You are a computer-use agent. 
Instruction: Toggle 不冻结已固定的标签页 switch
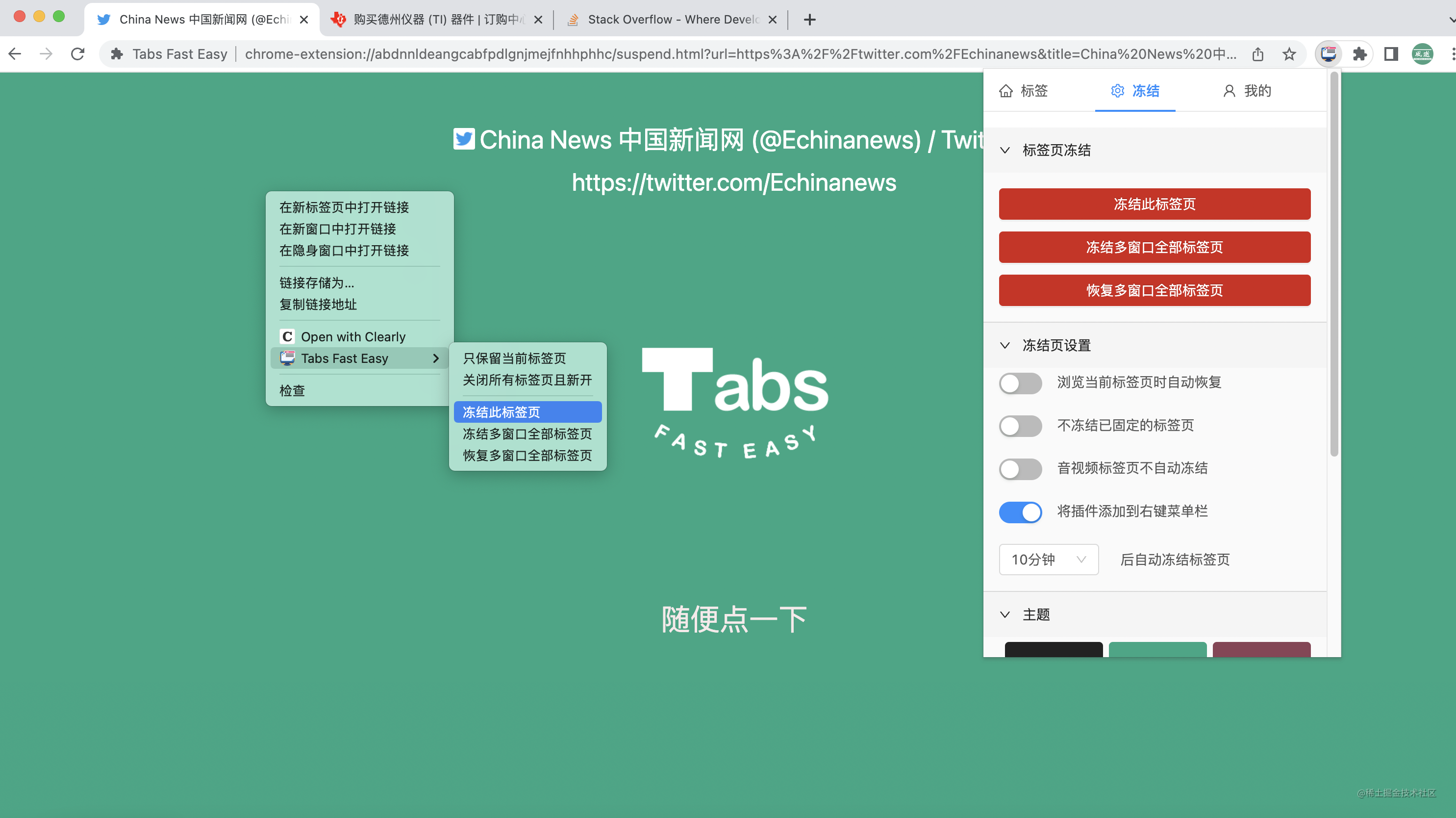click(1020, 426)
